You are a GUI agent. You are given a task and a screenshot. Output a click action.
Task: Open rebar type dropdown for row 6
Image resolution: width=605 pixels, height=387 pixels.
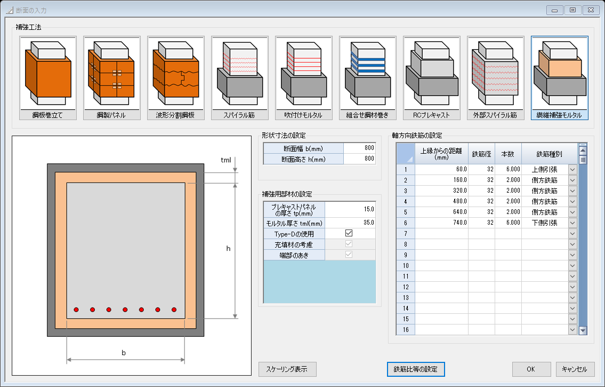point(573,223)
